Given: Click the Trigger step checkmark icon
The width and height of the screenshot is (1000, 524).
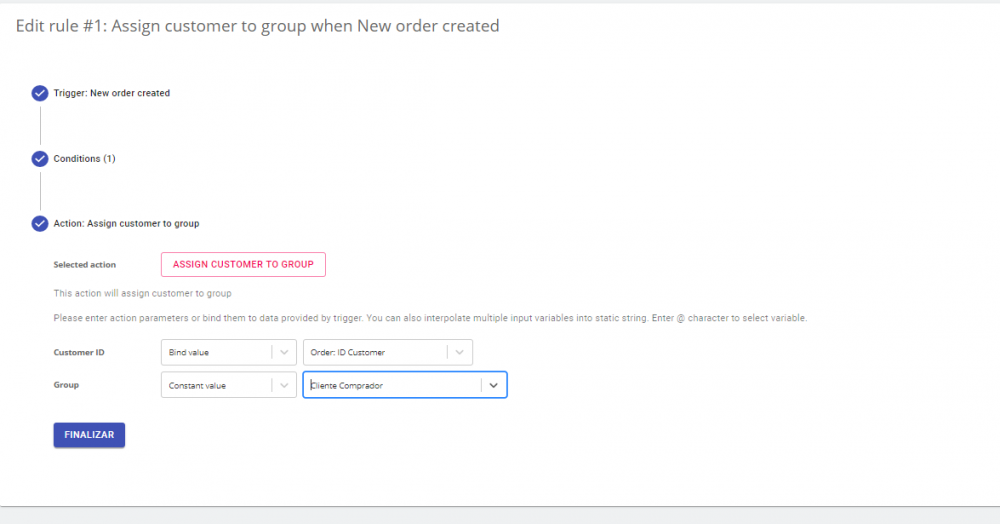Looking at the screenshot, I should click(40, 93).
